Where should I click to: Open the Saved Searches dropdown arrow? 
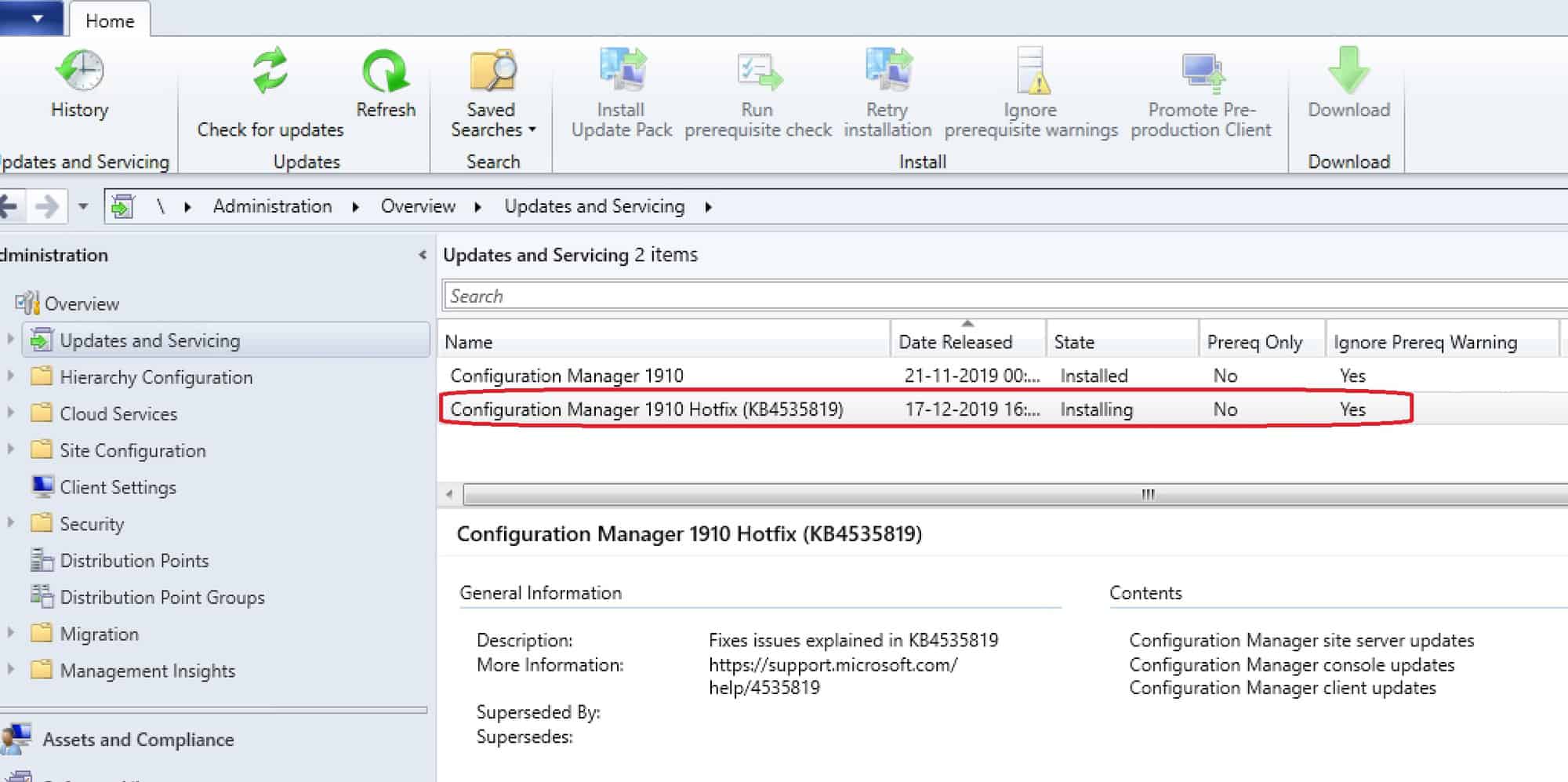[532, 130]
